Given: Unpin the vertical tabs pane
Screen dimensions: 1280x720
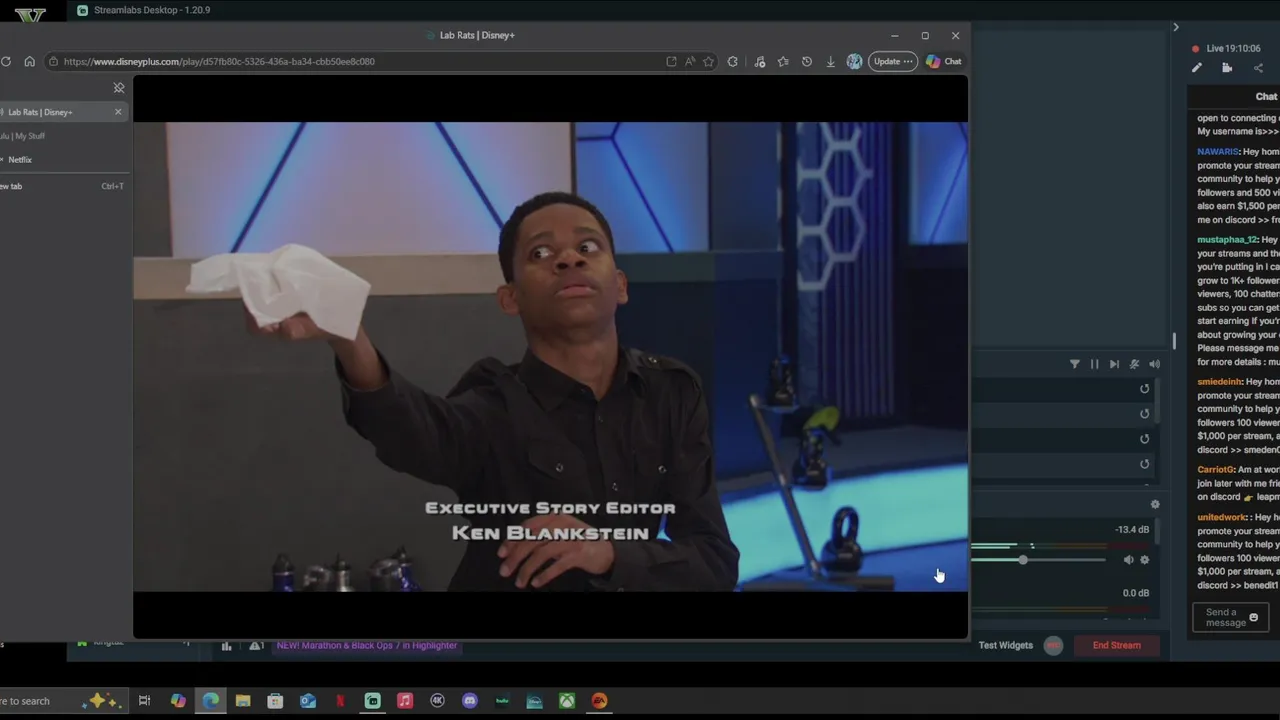Looking at the screenshot, I should [x=119, y=88].
